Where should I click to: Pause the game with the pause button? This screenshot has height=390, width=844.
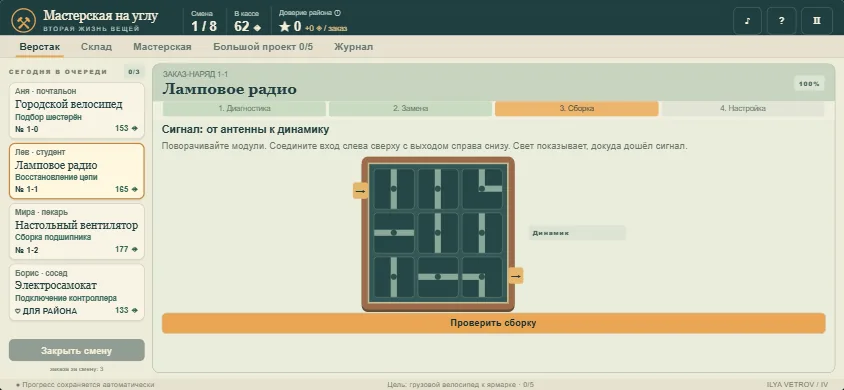point(817,21)
